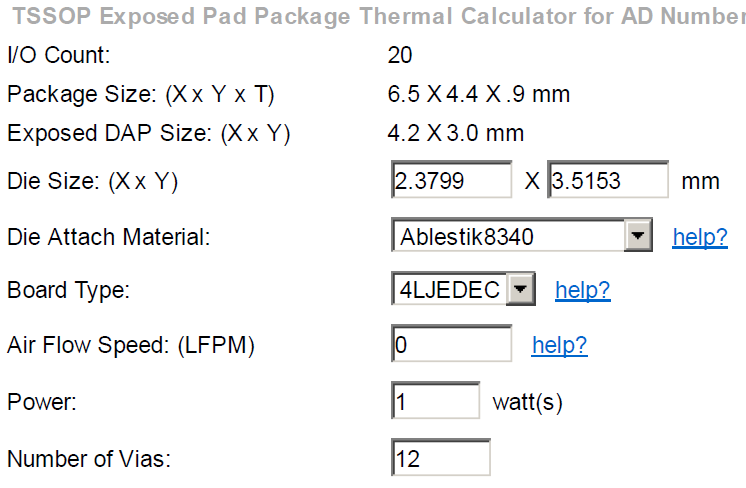The width and height of the screenshot is (746, 488).
Task: Open help link for Board Type
Action: [583, 290]
